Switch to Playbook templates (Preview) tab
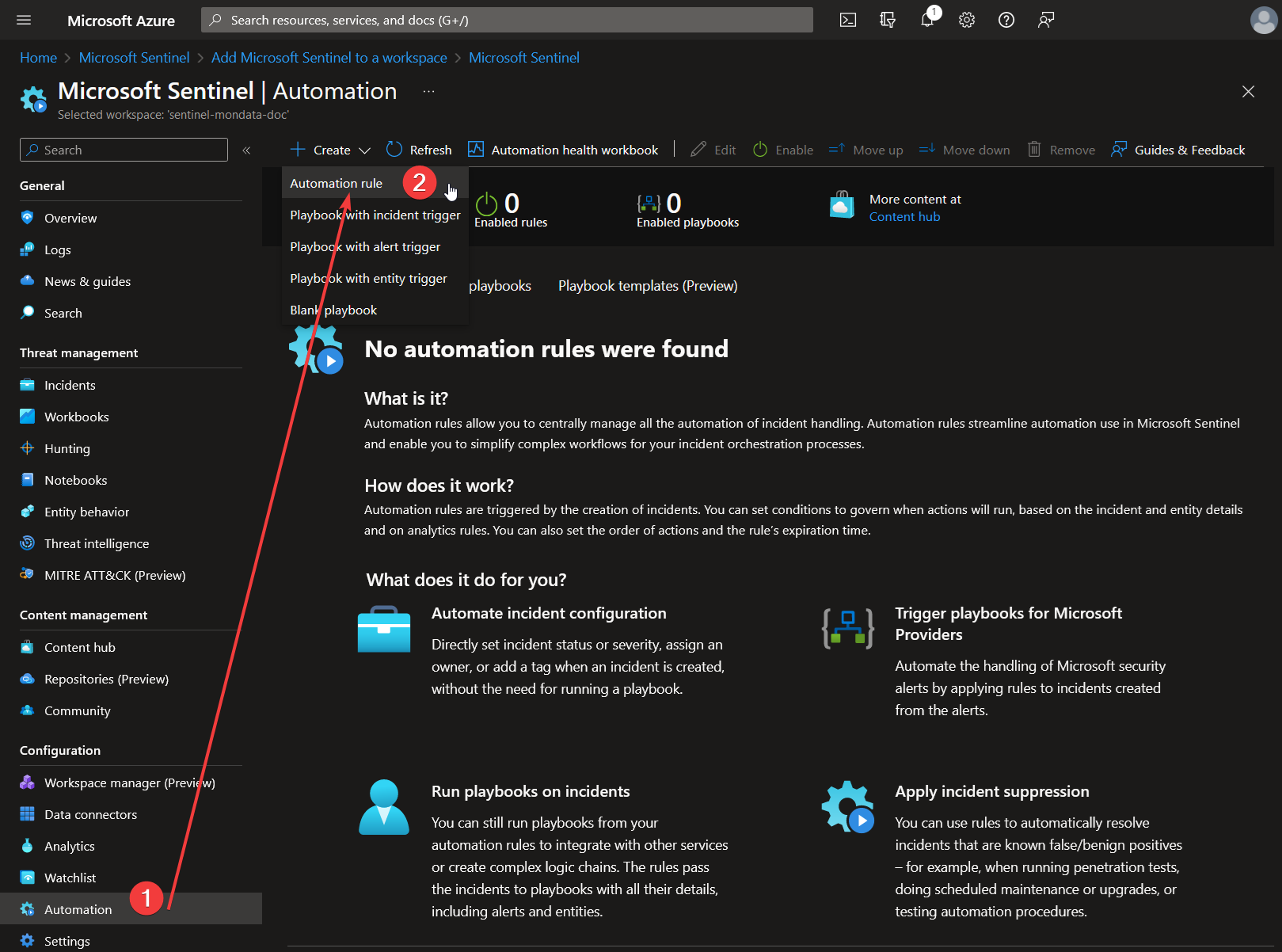 point(648,286)
